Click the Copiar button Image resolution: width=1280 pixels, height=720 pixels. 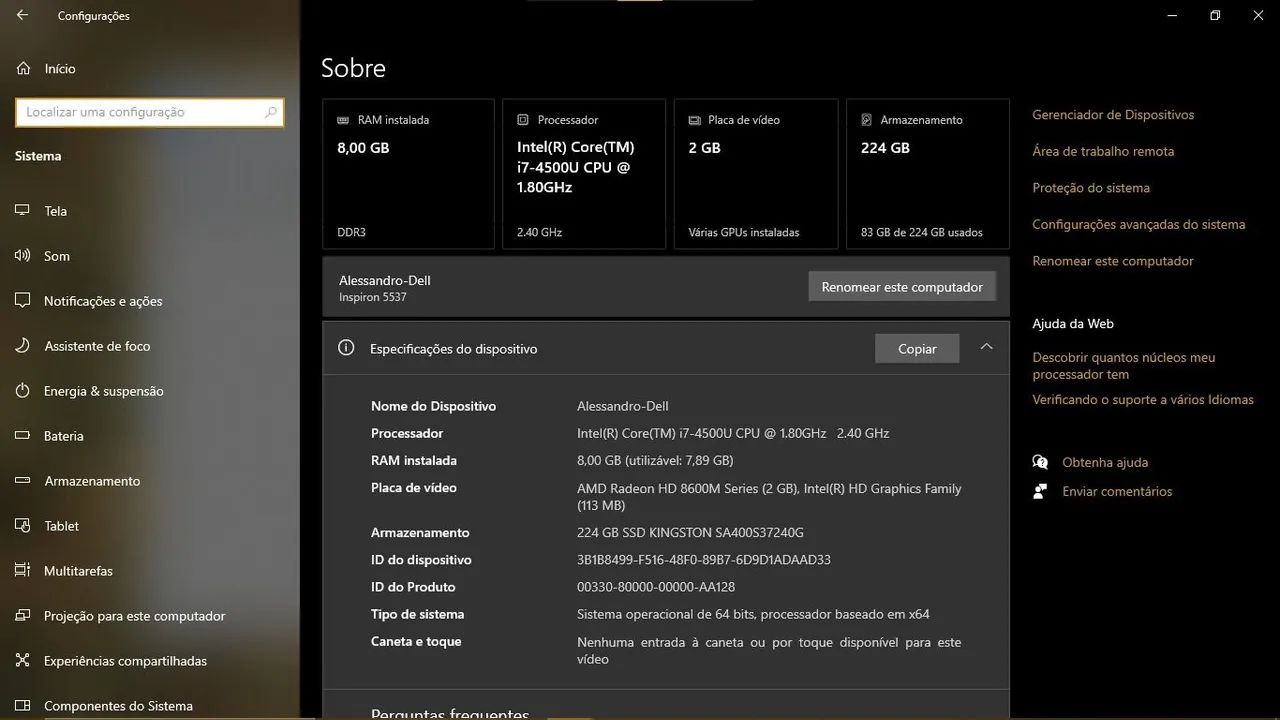[917, 349]
